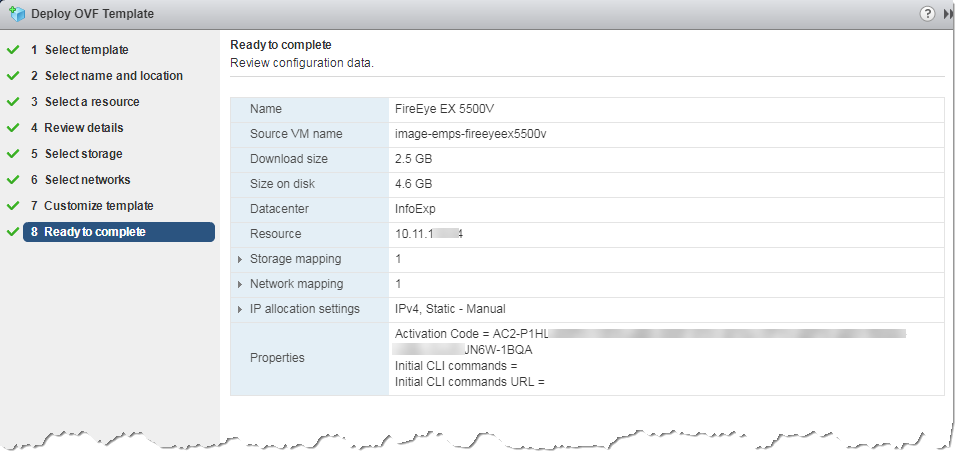This screenshot has width=958, height=471.
Task: Click the help question mark icon
Action: click(927, 13)
